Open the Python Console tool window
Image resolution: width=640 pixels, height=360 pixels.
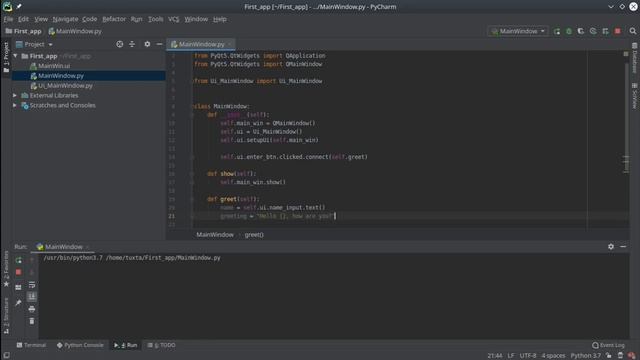click(80, 345)
